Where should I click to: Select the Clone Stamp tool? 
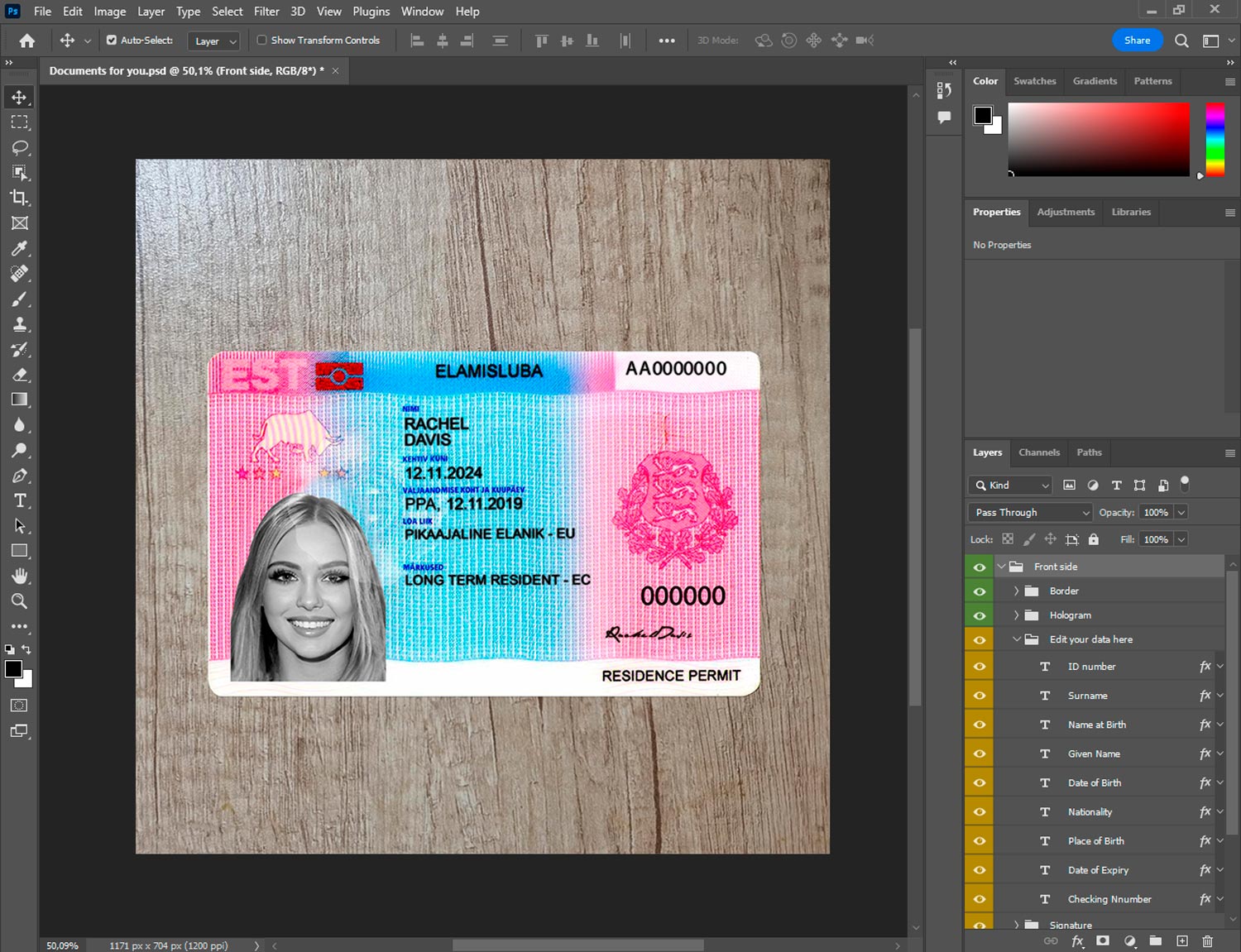[x=19, y=324]
